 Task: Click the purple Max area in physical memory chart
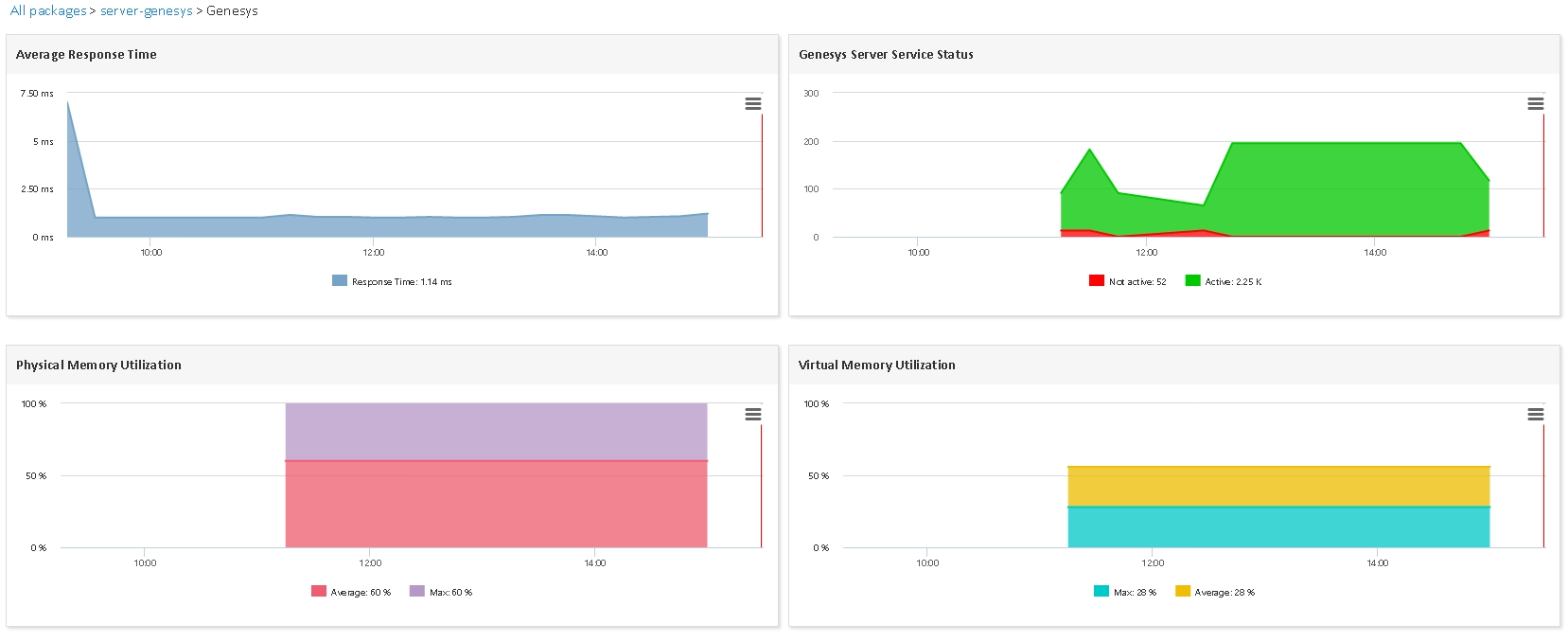[x=497, y=432]
